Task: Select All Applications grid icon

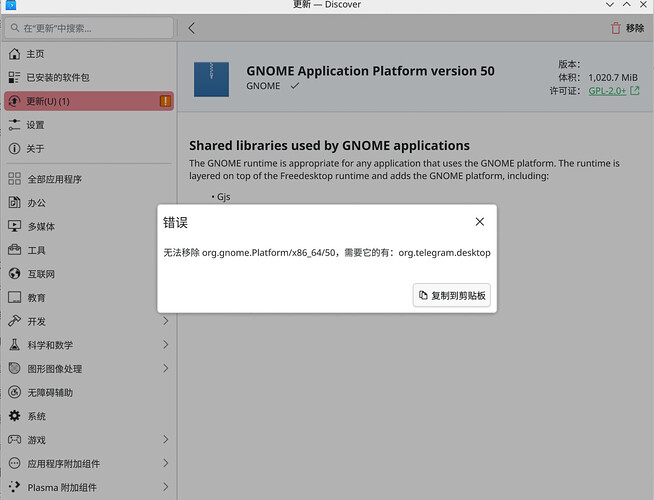Action: (x=14, y=179)
